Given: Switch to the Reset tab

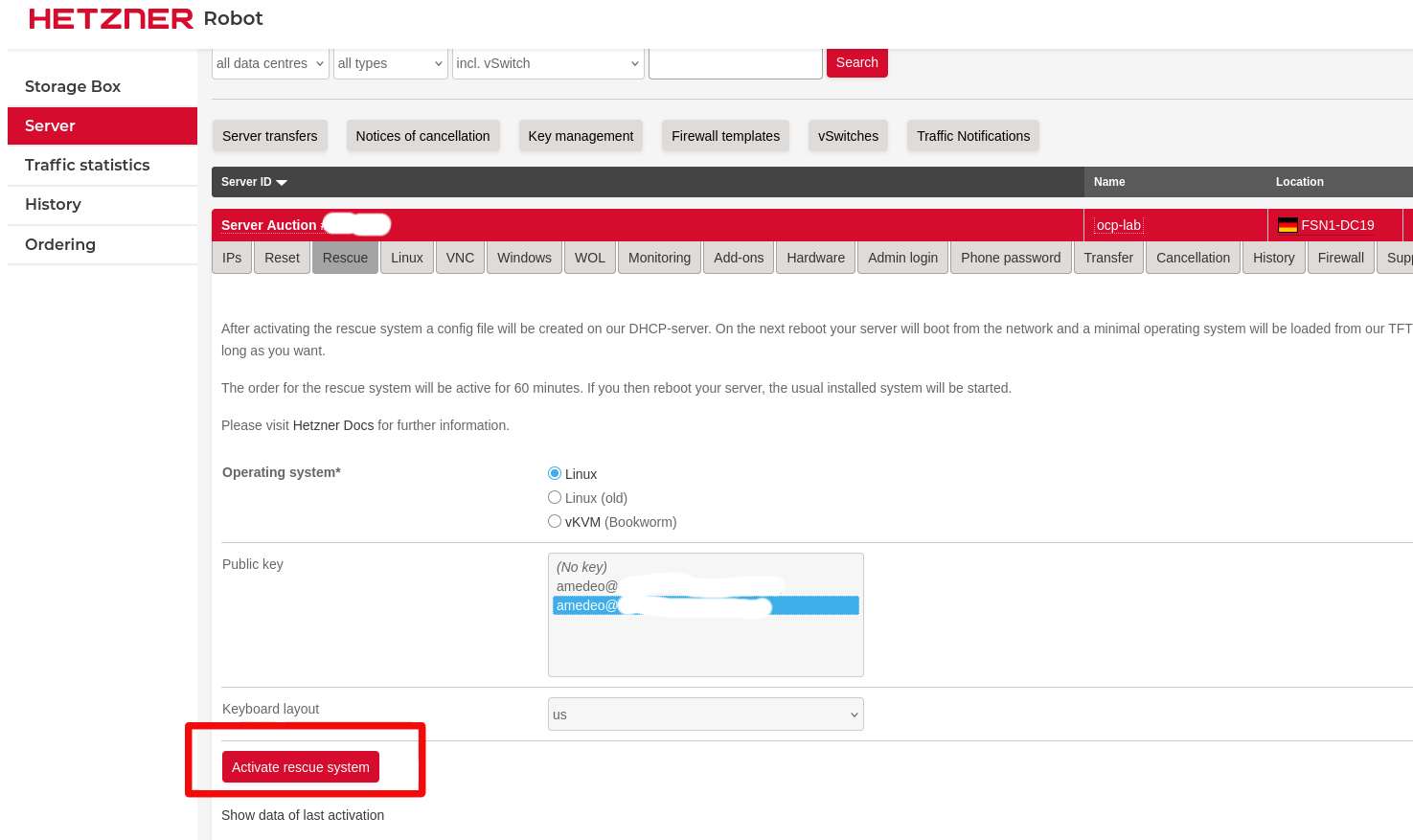Looking at the screenshot, I should click(283, 258).
